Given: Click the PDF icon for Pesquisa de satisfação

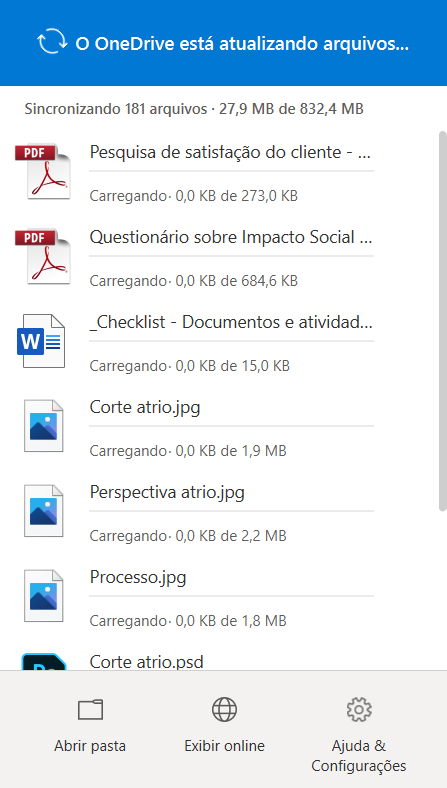Looking at the screenshot, I should [43, 171].
